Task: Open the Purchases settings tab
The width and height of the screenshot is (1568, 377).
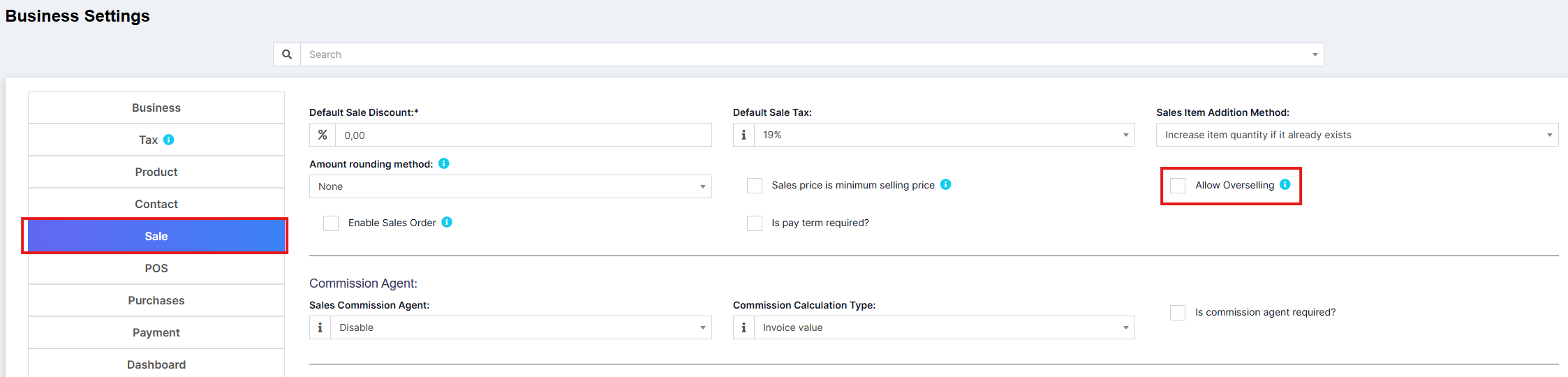Action: pyautogui.click(x=156, y=300)
